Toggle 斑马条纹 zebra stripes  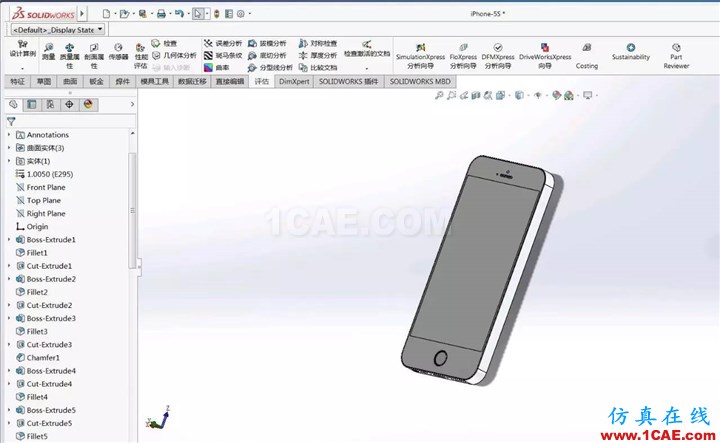pos(223,55)
